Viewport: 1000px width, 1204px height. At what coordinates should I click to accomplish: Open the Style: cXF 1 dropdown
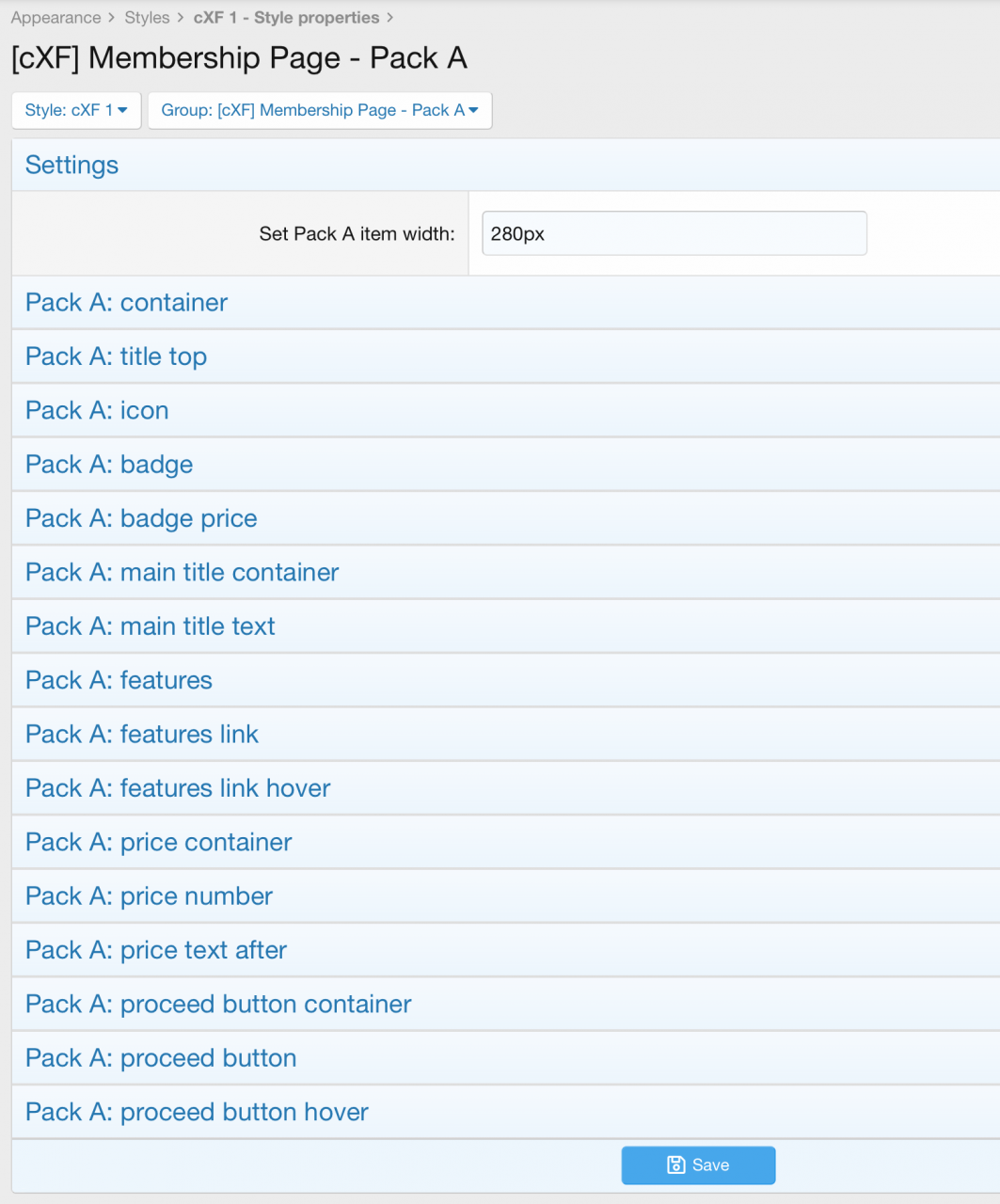(x=76, y=110)
